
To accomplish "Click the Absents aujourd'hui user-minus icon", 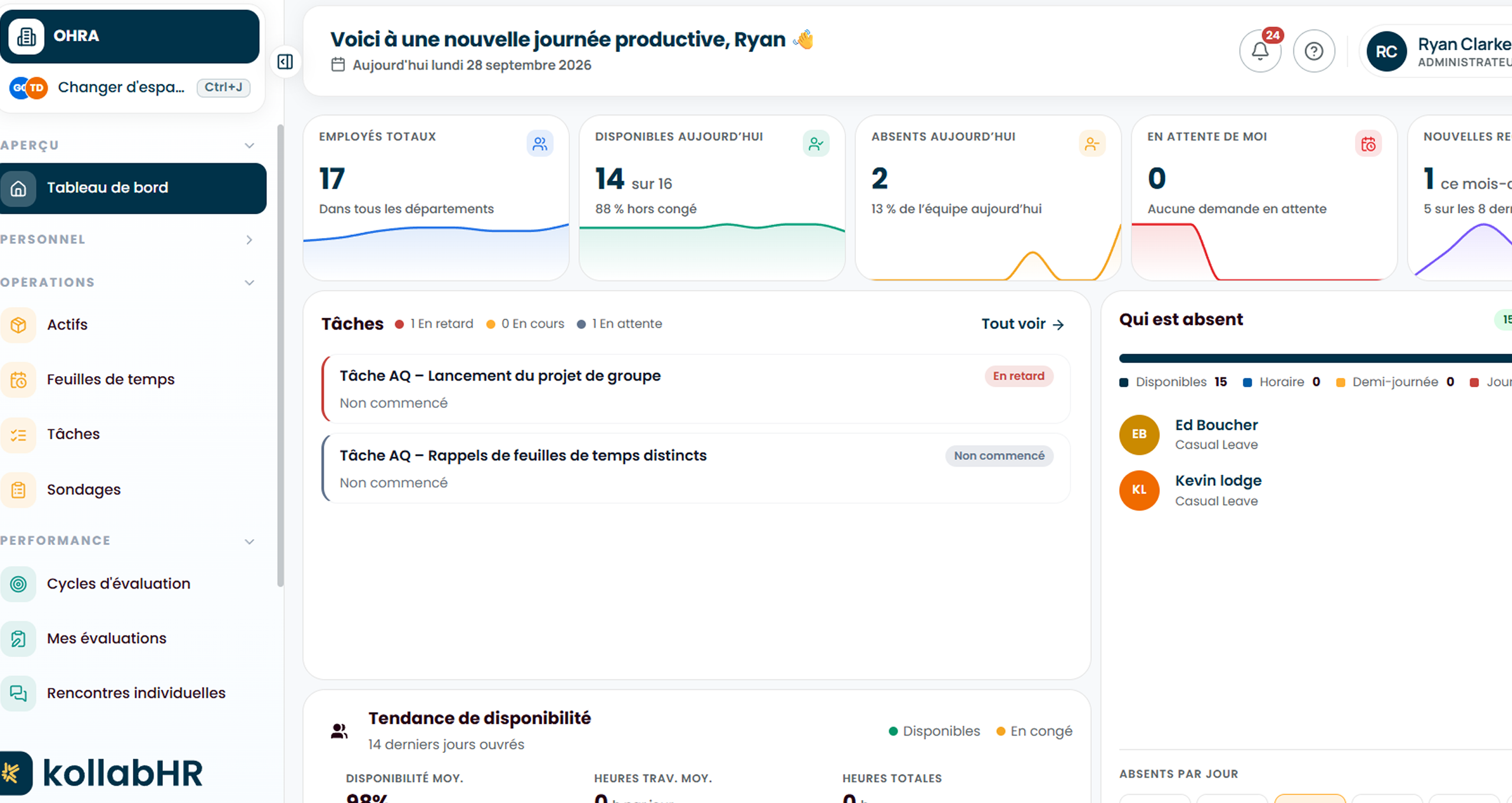I will click(1092, 143).
